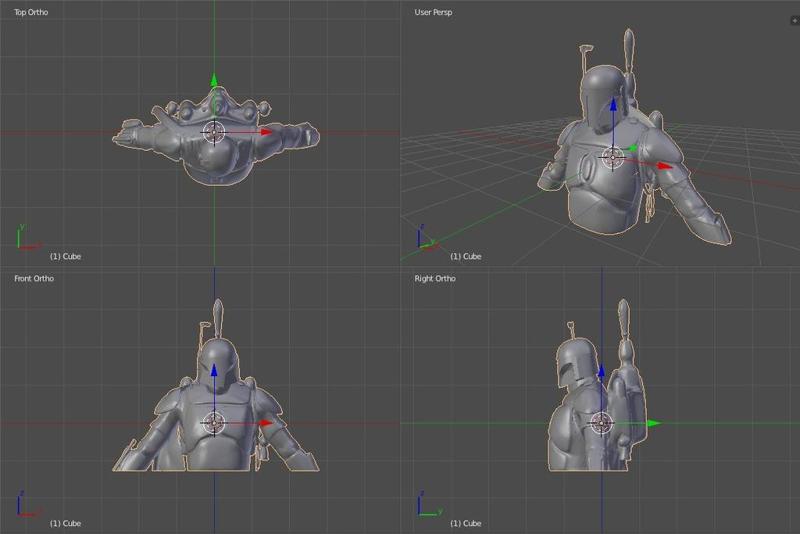Click the '(1) Cube' label in User Persp view

click(x=466, y=256)
